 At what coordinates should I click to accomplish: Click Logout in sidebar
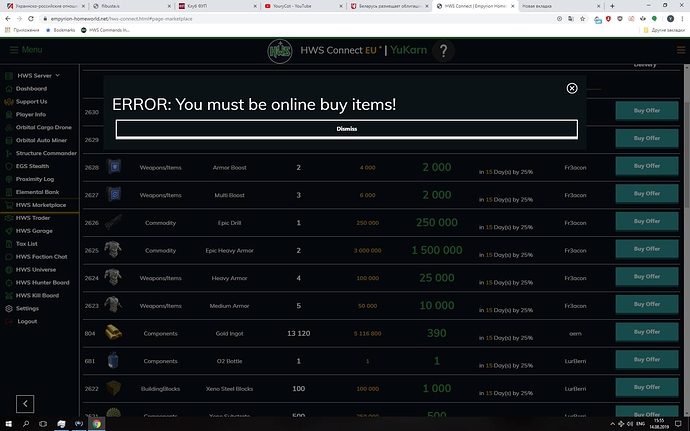pos(27,321)
